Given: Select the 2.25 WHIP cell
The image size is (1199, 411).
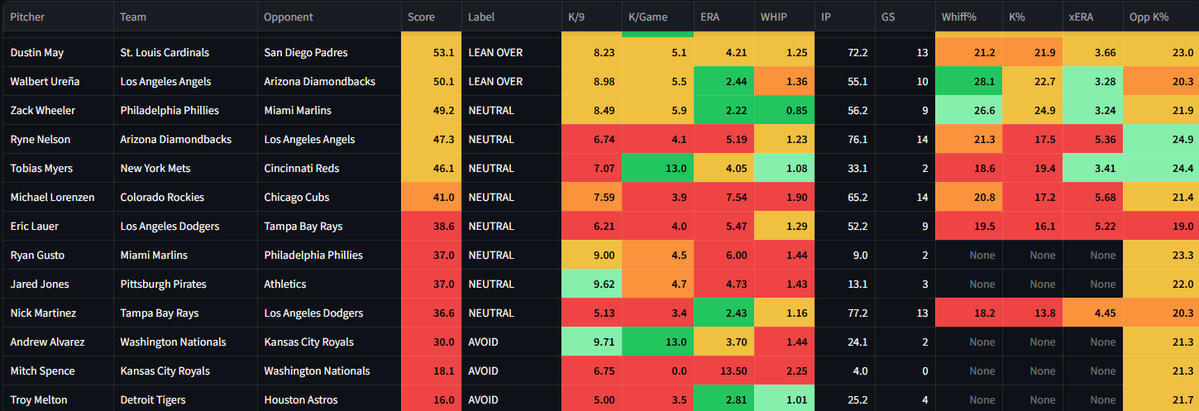Looking at the screenshot, I should [785, 371].
